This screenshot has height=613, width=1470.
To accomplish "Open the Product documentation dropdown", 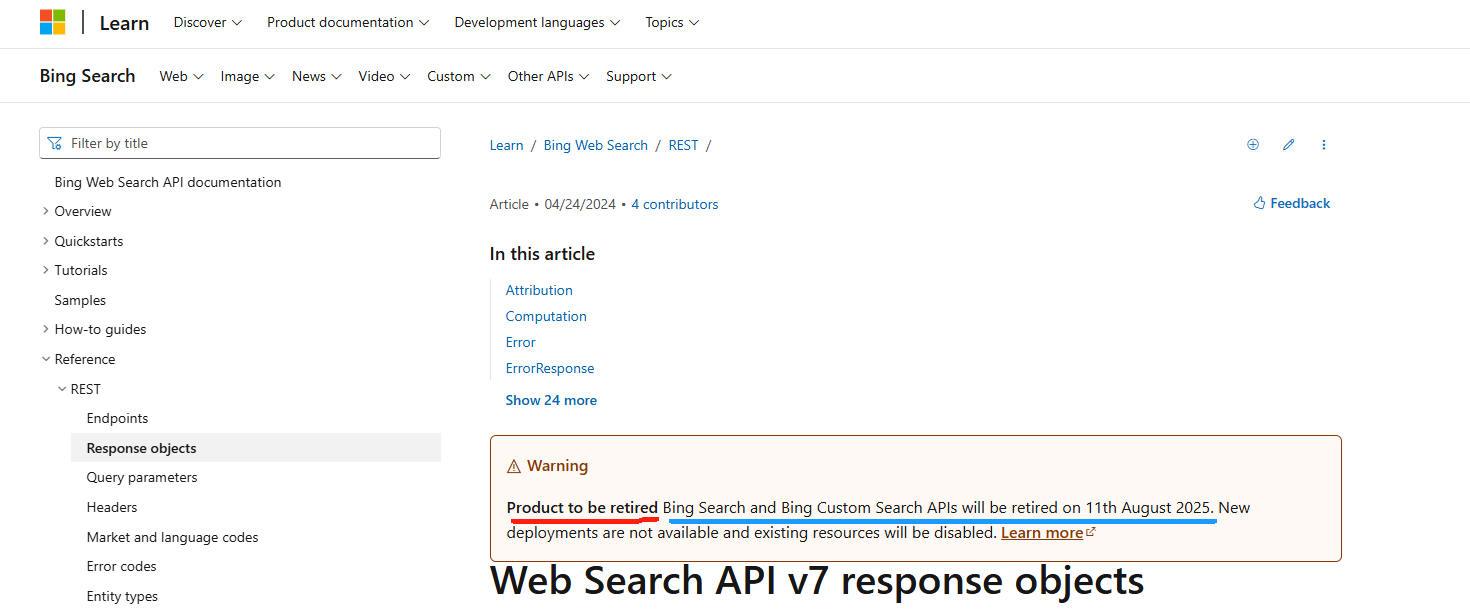I will tap(348, 22).
